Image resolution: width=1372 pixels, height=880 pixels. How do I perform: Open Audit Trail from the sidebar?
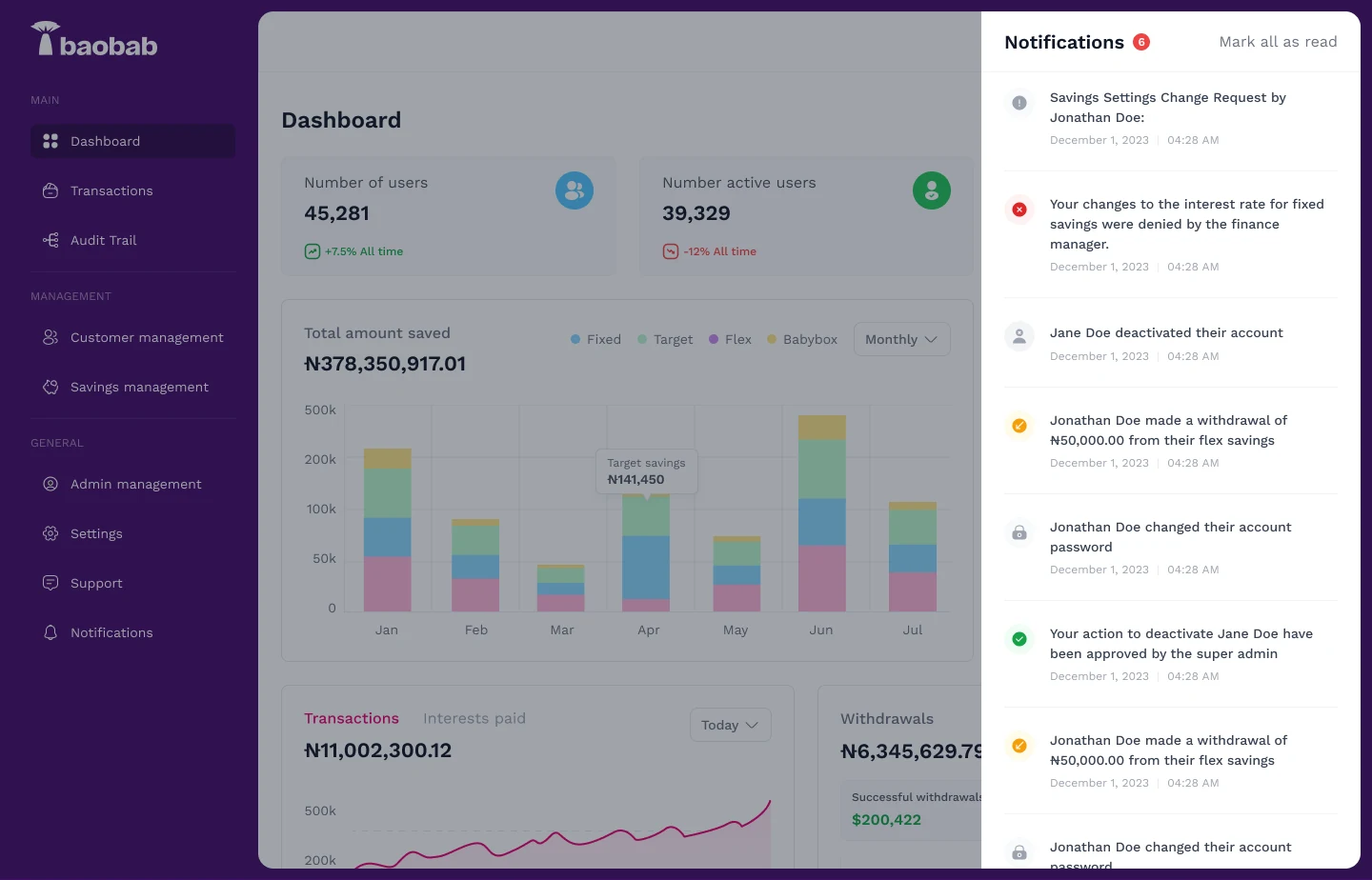click(132, 240)
